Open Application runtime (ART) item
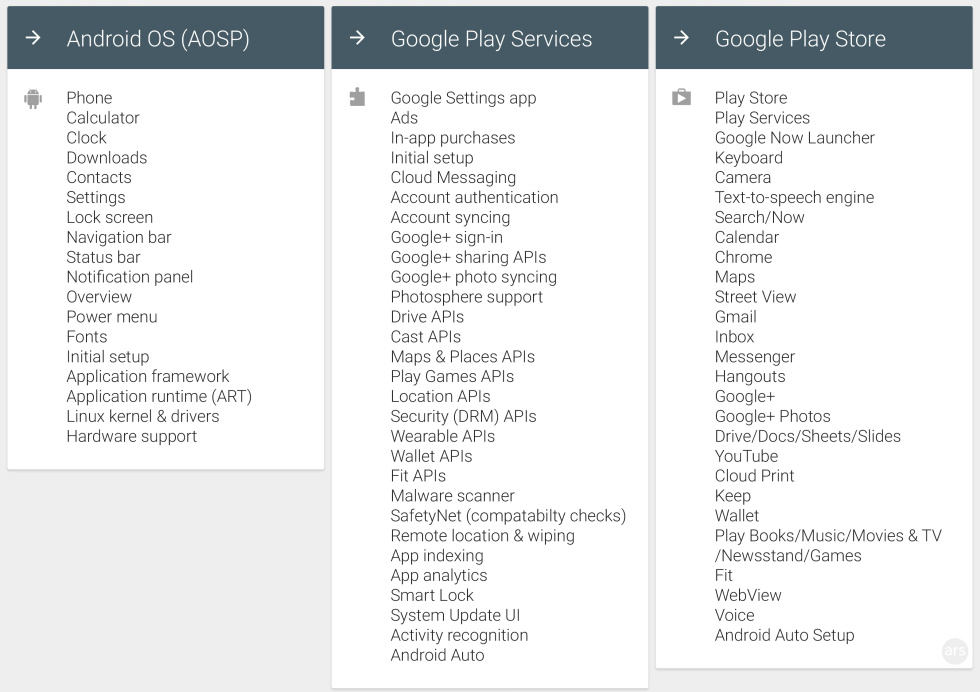 159,396
